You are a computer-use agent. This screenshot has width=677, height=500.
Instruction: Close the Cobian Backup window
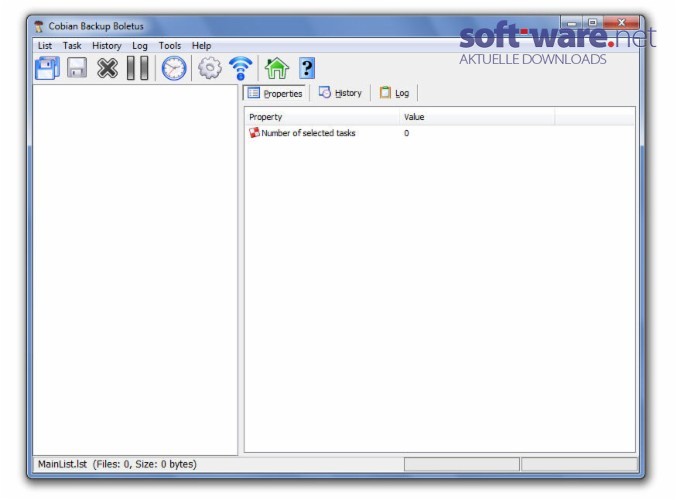(x=621, y=22)
